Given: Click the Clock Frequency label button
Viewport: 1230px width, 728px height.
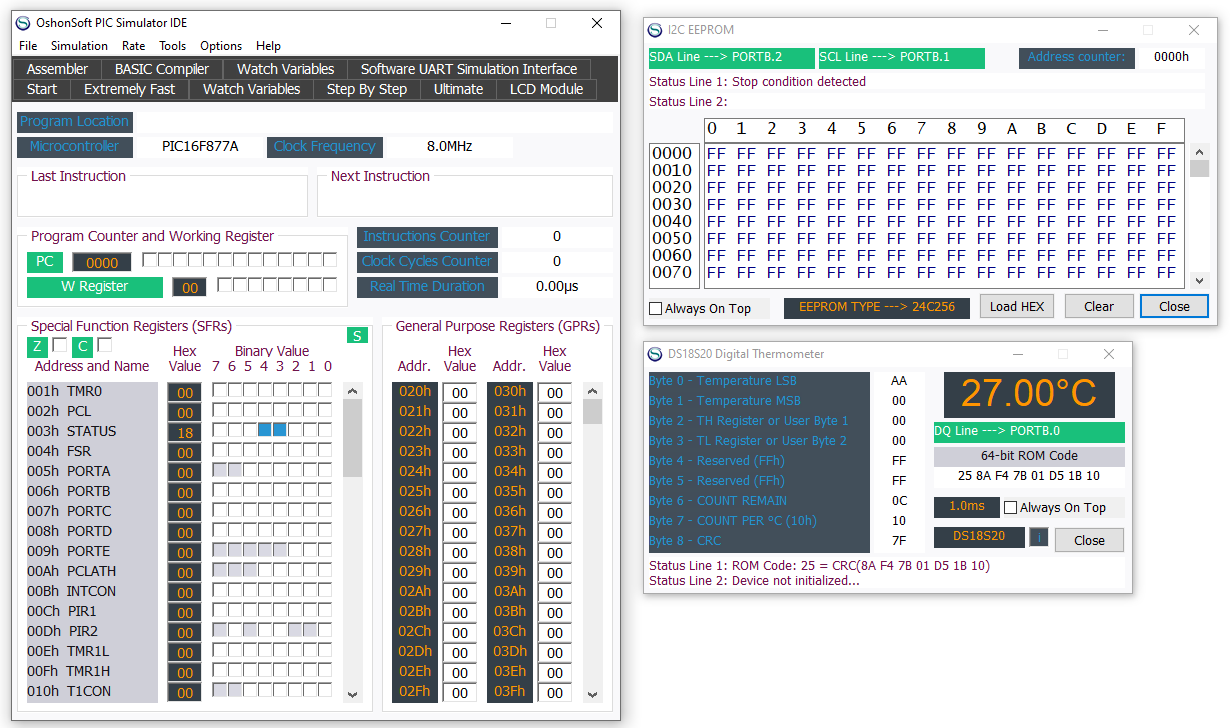Looking at the screenshot, I should coord(325,147).
